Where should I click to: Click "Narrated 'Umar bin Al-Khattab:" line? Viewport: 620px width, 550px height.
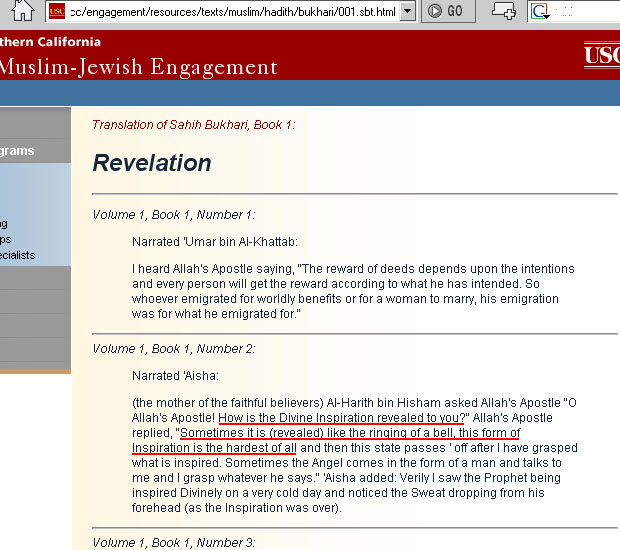[215, 242]
